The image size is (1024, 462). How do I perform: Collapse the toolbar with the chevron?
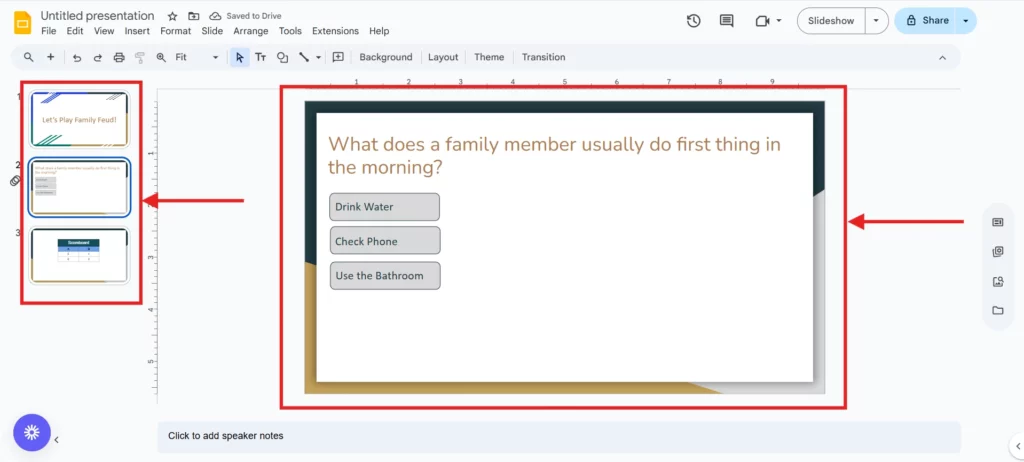[x=942, y=58]
